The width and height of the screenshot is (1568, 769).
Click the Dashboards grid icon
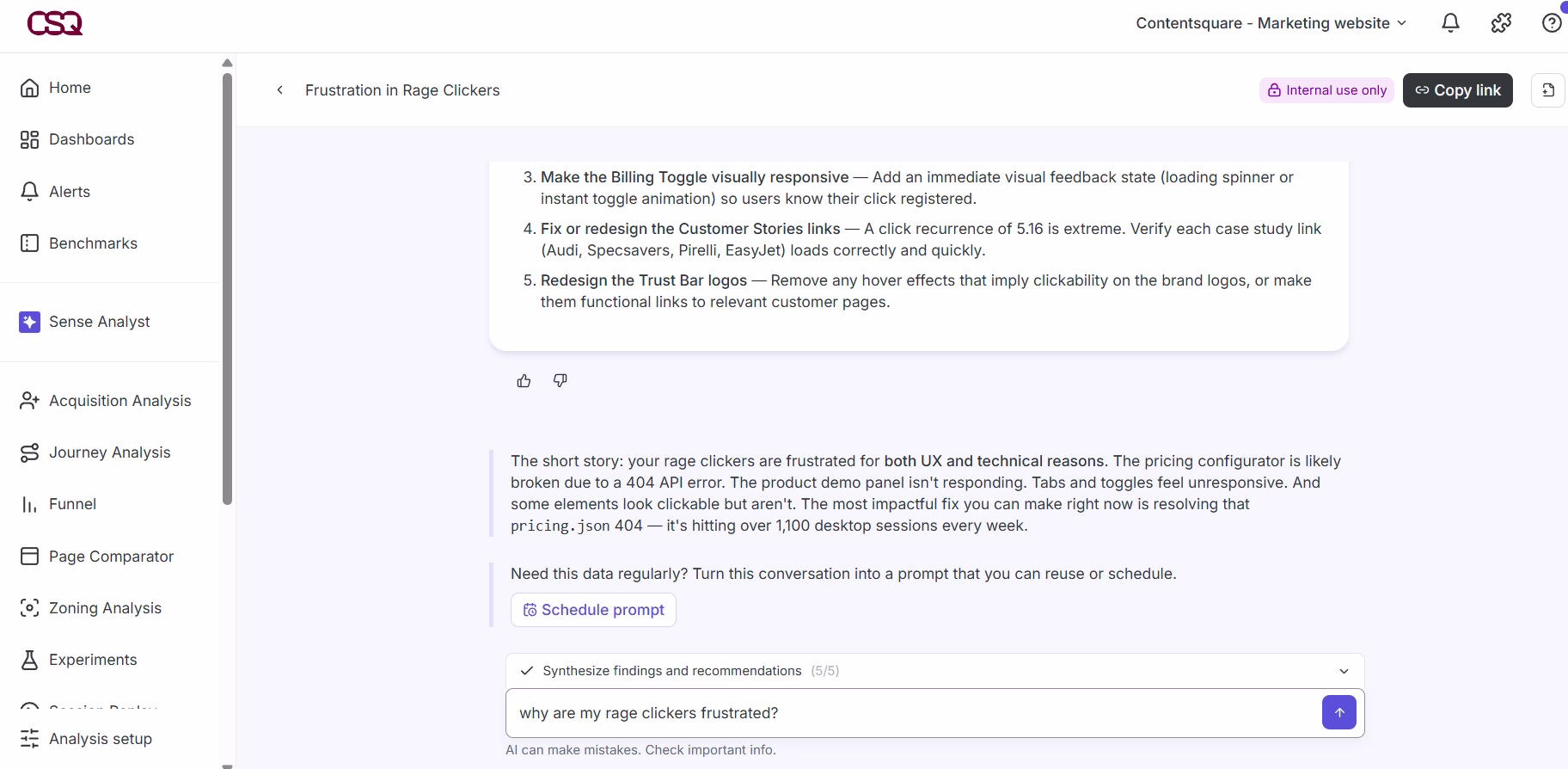(x=29, y=139)
